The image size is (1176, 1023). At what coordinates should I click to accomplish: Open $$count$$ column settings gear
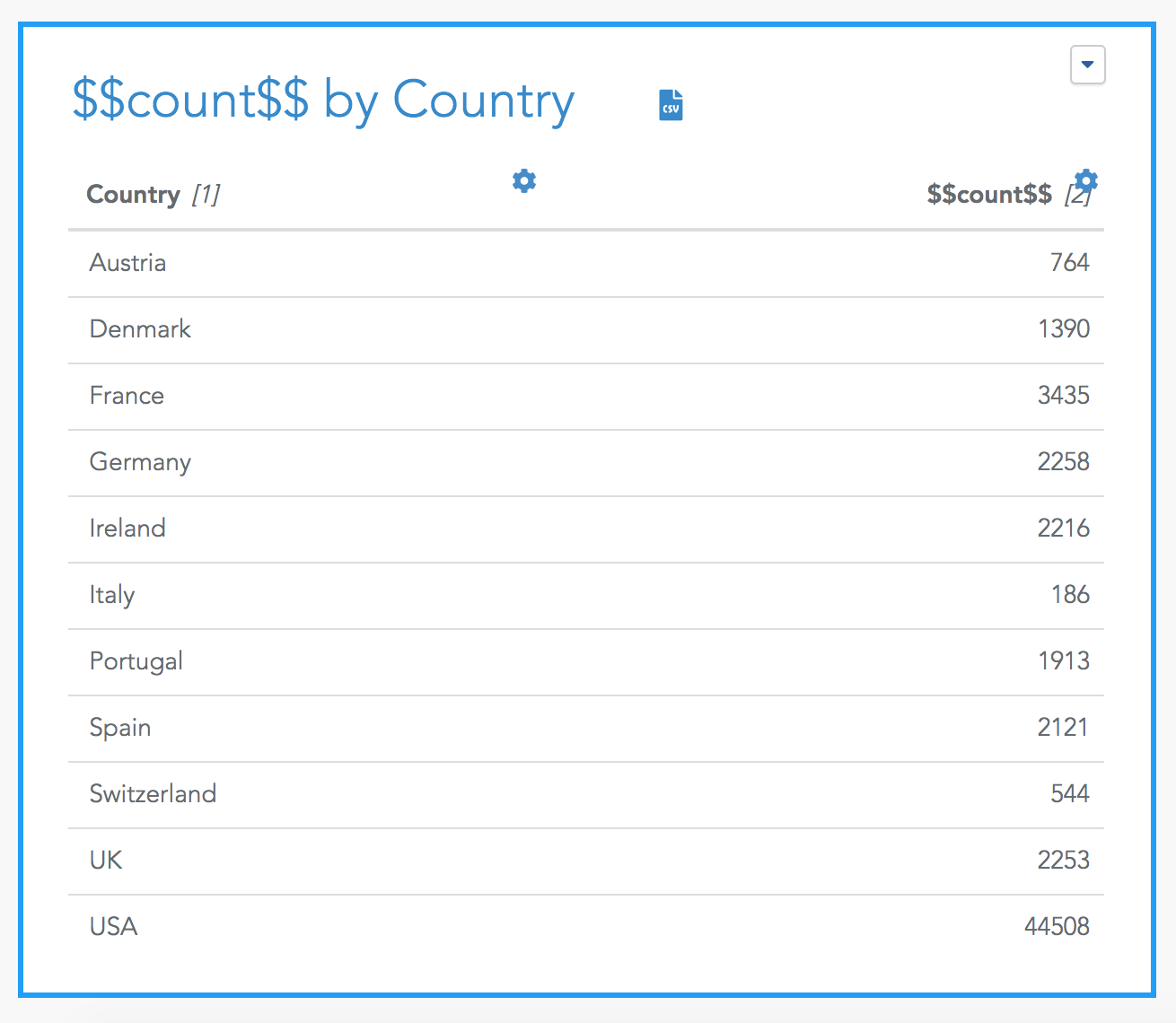[1086, 180]
